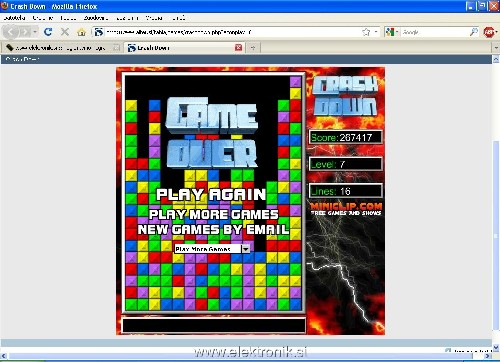
Task: Click the Lines: 16 display
Action: pos(346,191)
